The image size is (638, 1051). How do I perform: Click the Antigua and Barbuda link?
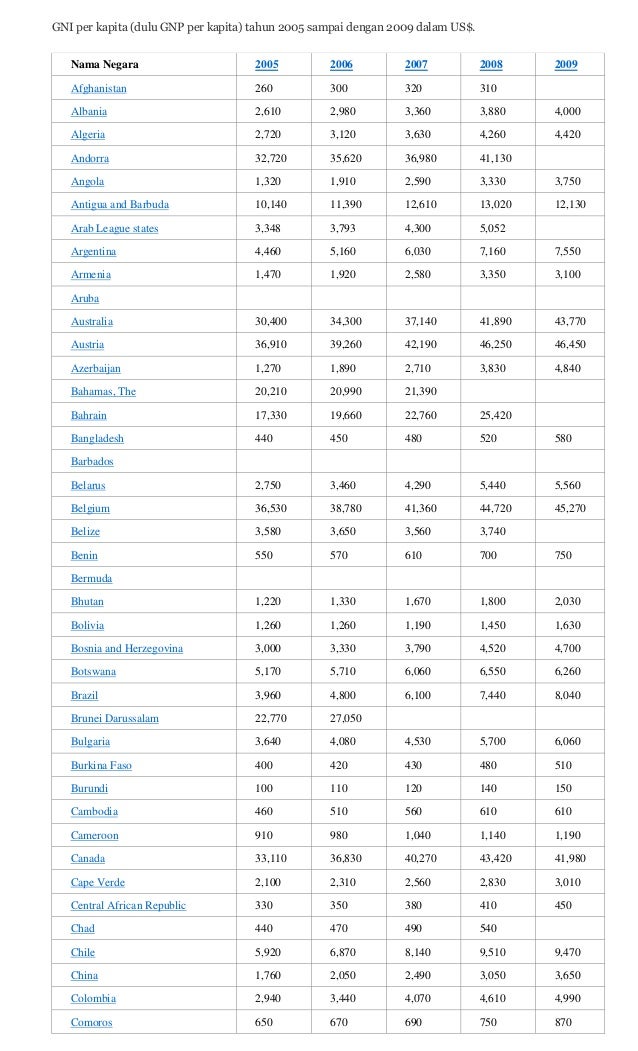tap(120, 205)
